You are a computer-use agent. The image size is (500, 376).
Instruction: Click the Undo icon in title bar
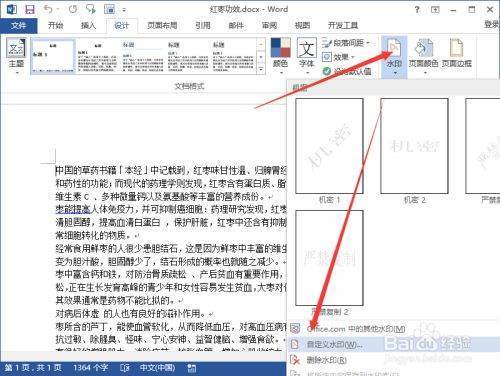[48, 9]
